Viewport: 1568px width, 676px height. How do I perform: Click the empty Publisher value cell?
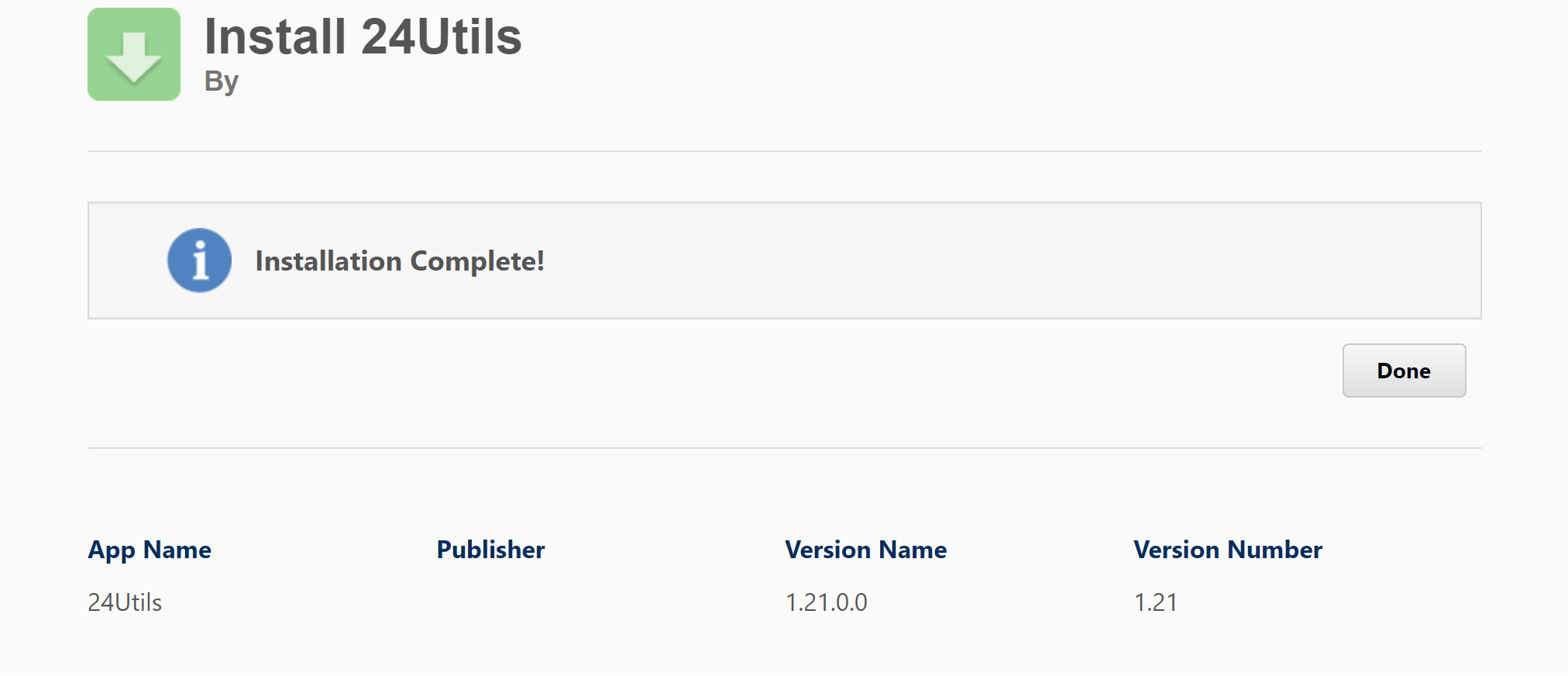point(490,602)
